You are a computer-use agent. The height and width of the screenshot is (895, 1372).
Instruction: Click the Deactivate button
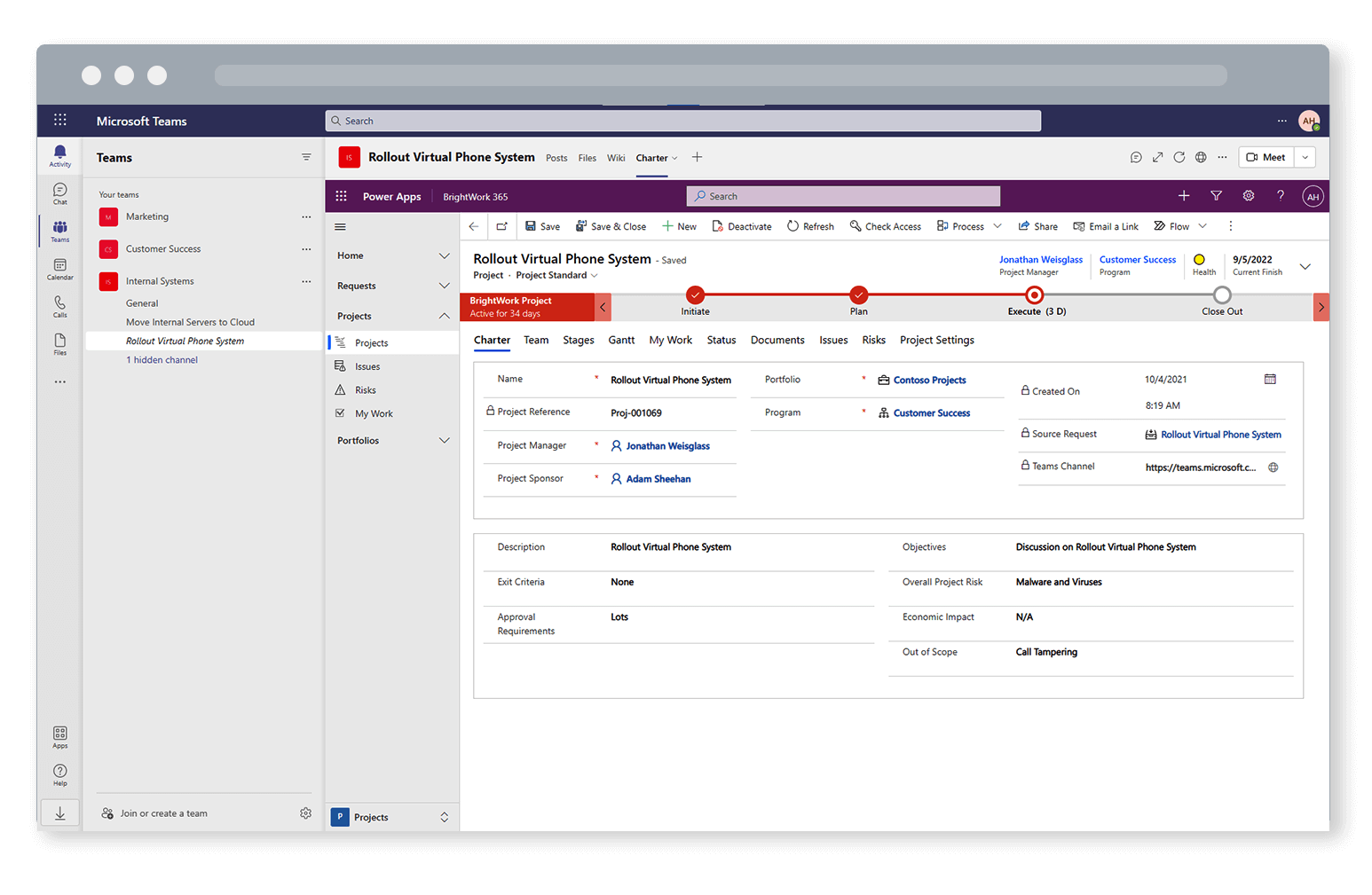pyautogui.click(x=742, y=226)
